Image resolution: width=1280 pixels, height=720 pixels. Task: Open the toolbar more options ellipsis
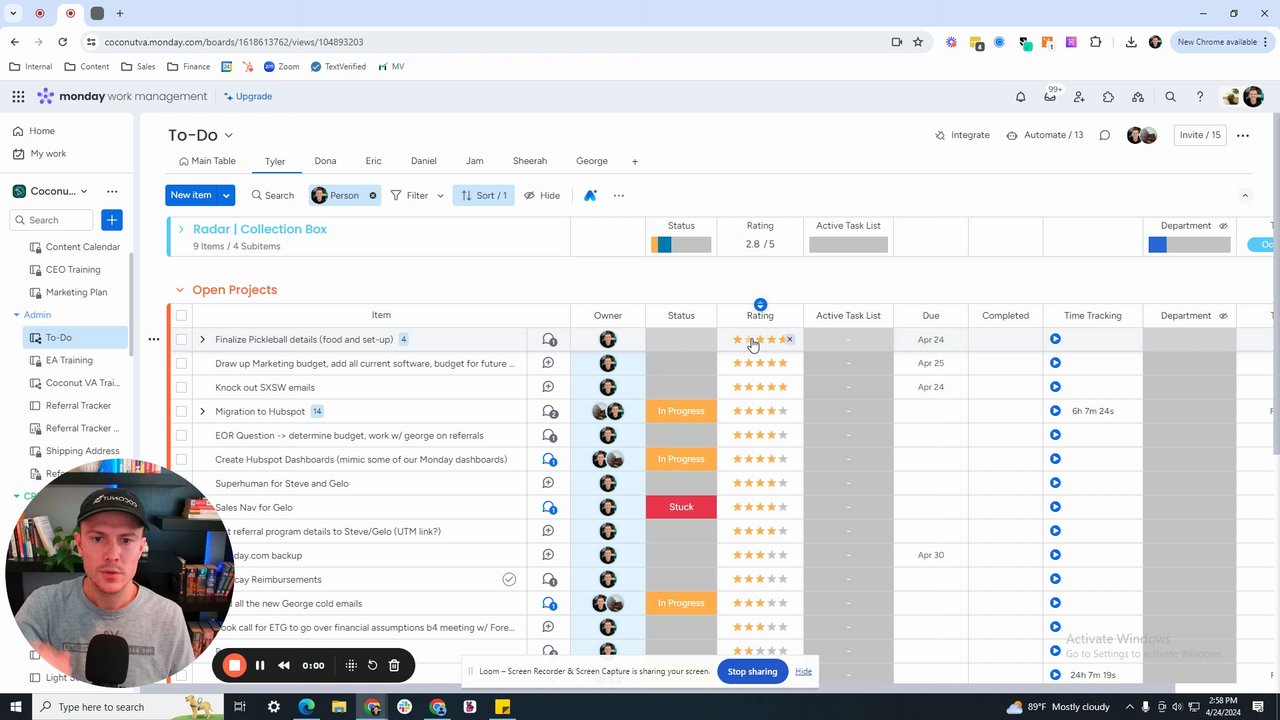click(x=619, y=195)
